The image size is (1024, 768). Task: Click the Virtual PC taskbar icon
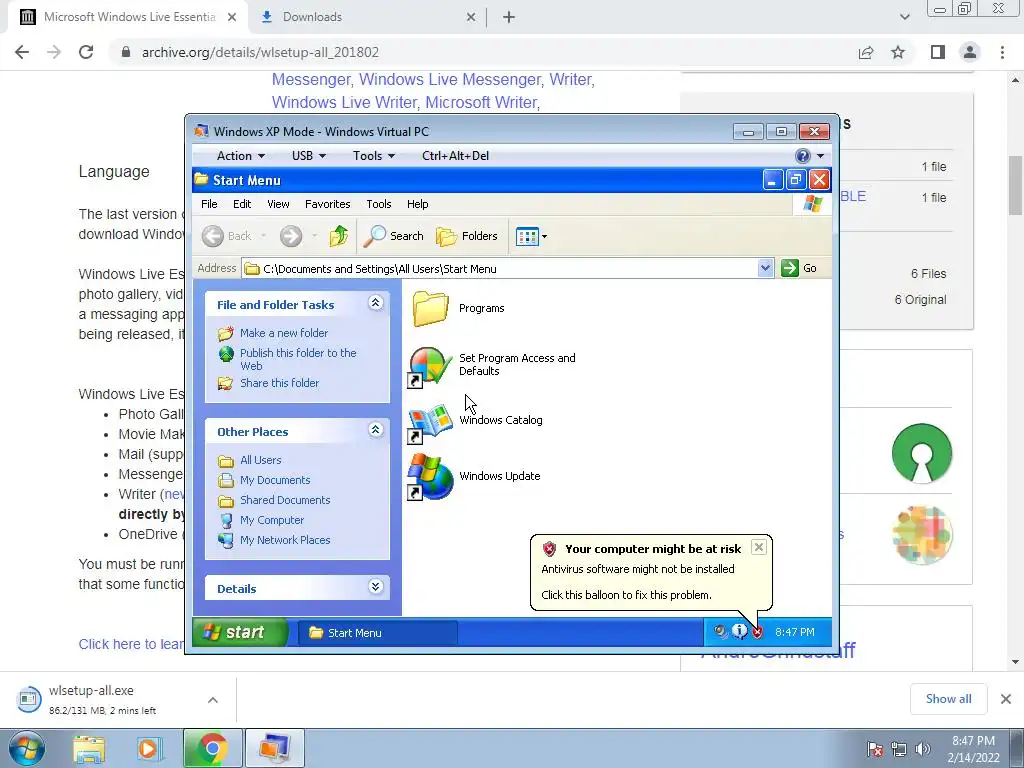point(274,748)
